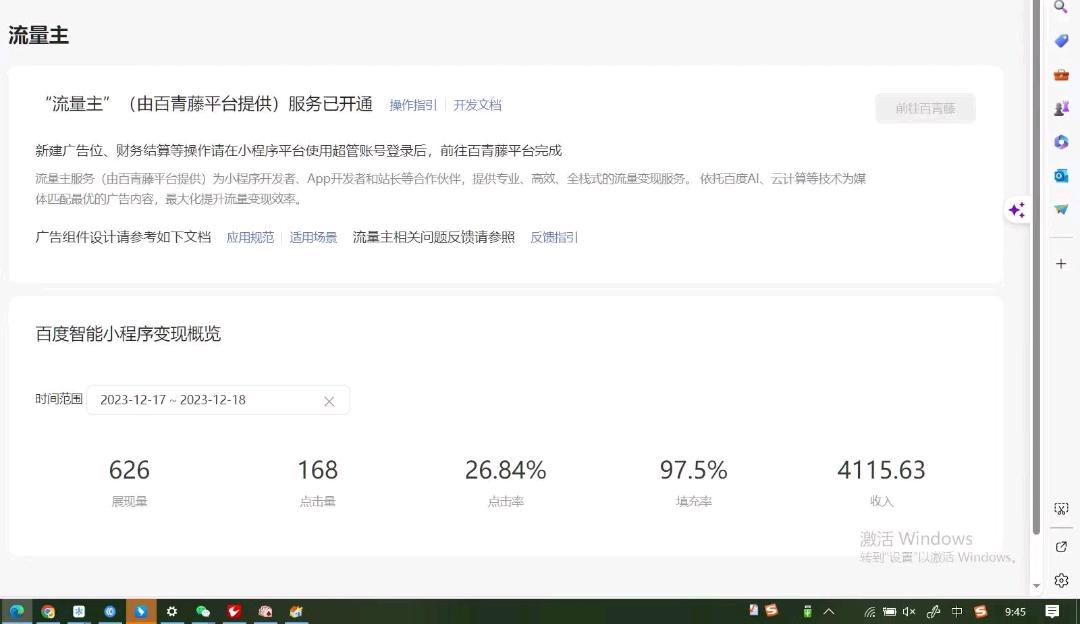The width and height of the screenshot is (1080, 624).
Task: Click the 97.5% 填充率 value
Action: (x=694, y=470)
